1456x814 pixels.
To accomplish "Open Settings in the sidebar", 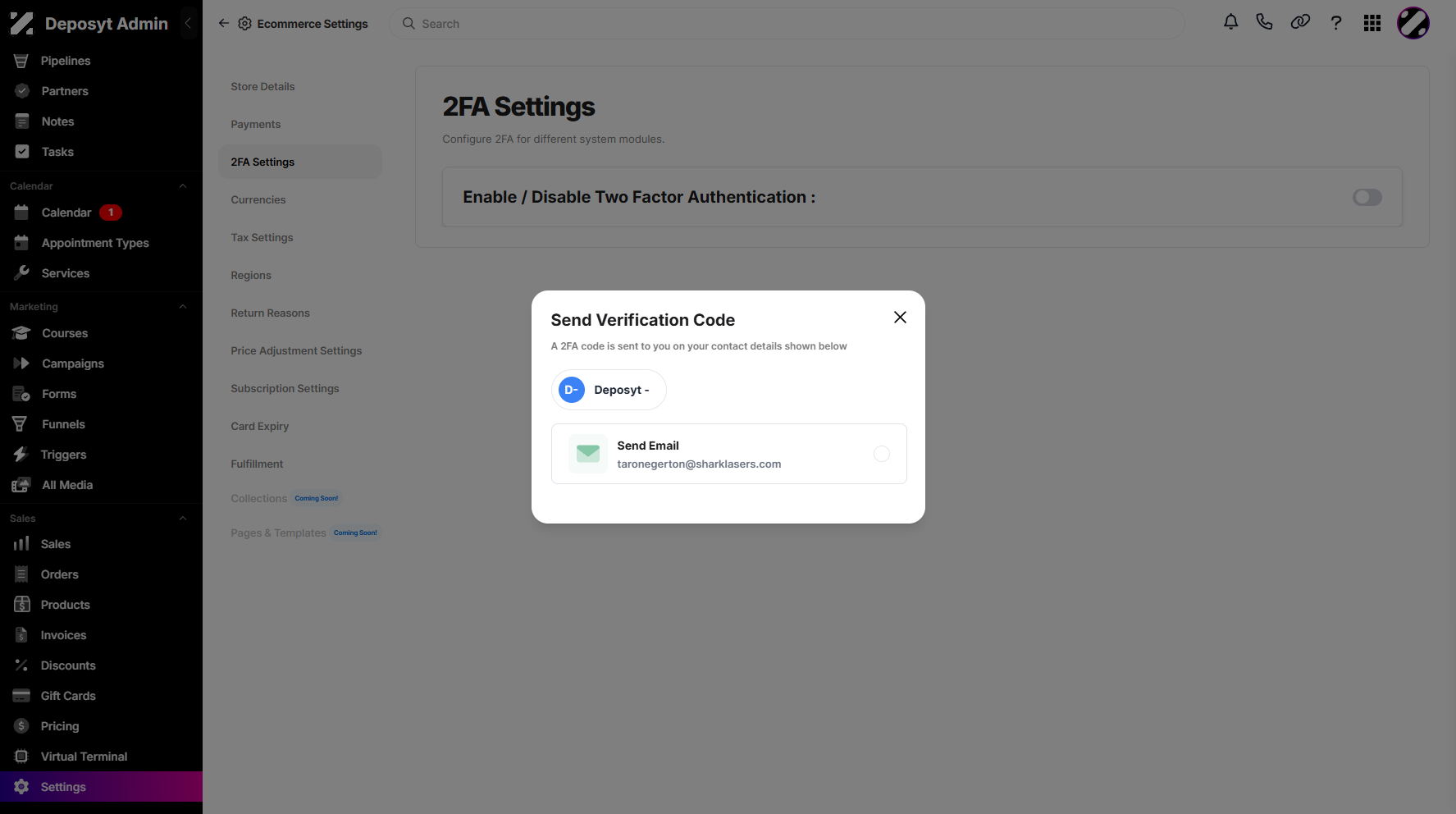I will tap(101, 787).
